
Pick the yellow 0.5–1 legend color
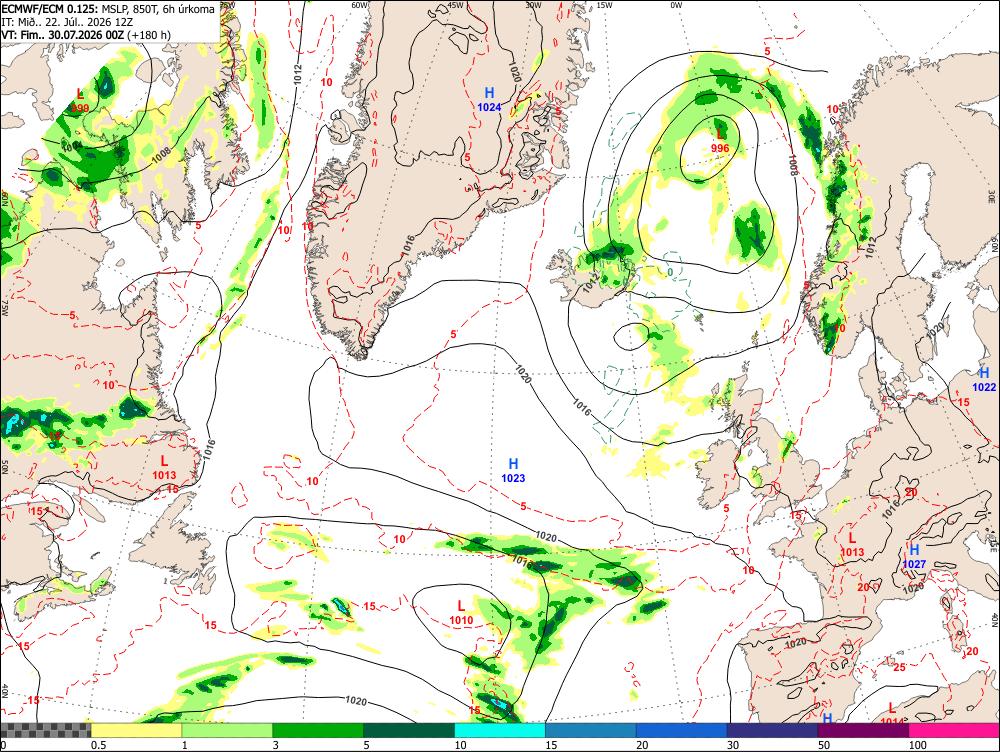136,730
